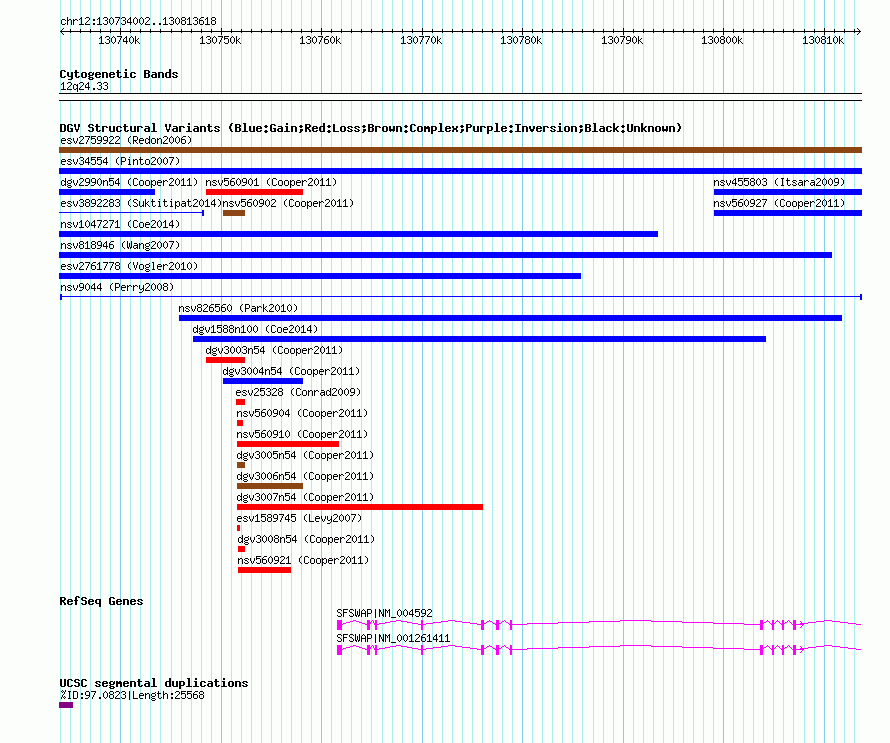Open the nsv560902 (Cooper2011) label
Screen dimensions: 890x743
[288, 203]
